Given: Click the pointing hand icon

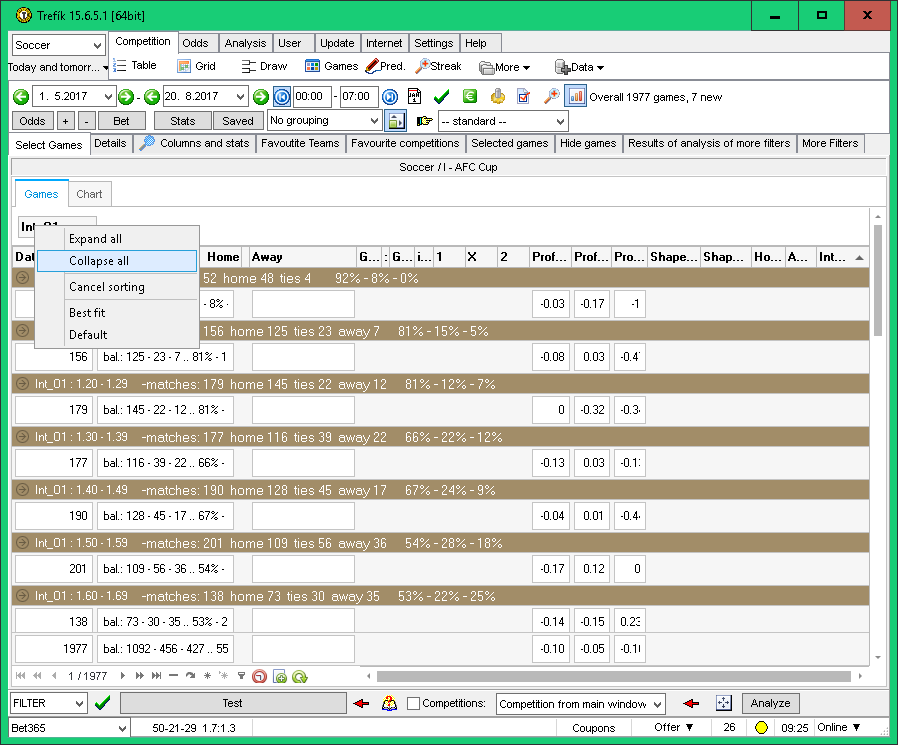Looking at the screenshot, I should pos(424,121).
